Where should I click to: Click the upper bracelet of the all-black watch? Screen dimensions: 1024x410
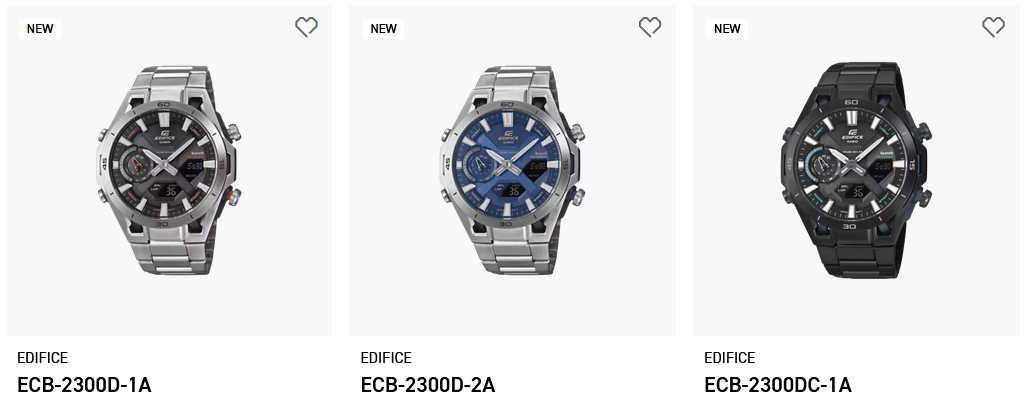pos(856,76)
